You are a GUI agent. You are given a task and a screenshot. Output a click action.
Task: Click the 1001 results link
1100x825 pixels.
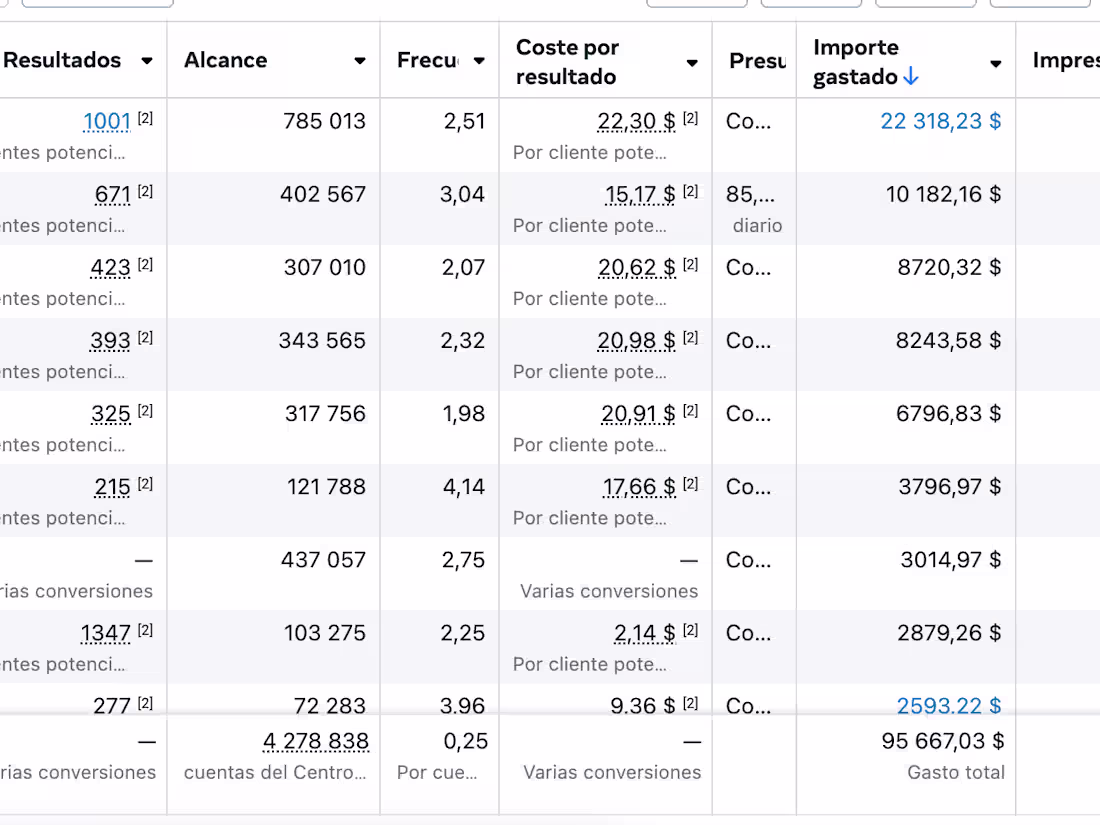(x=107, y=122)
